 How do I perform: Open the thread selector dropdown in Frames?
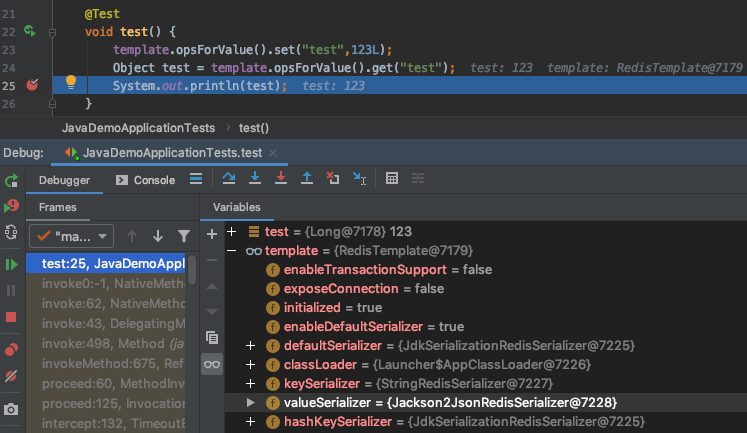[72, 236]
